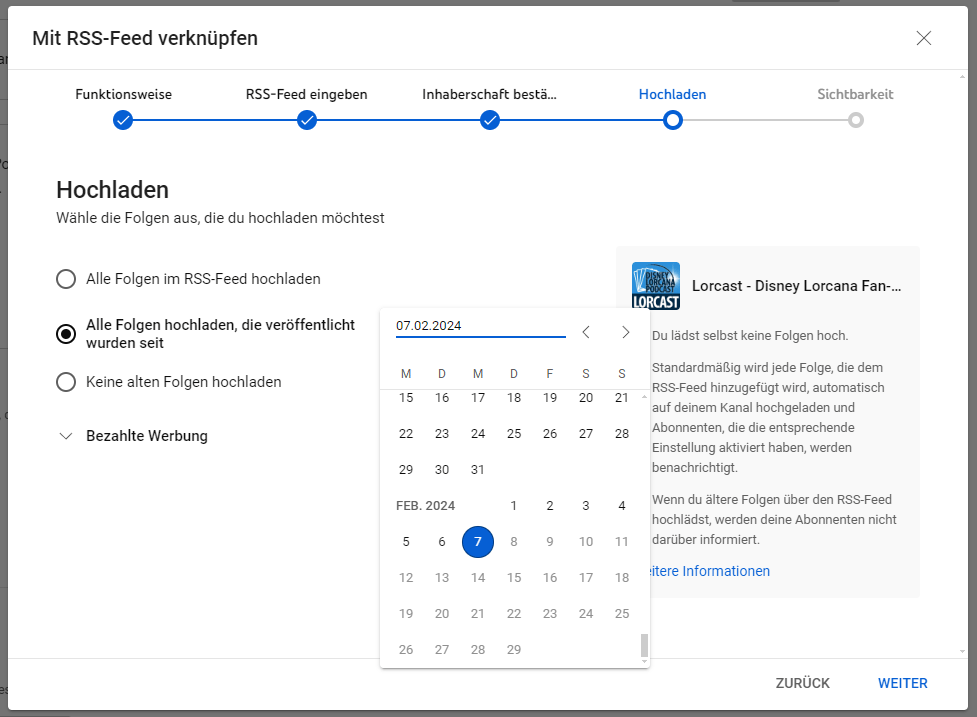This screenshot has width=977, height=717.
Task: Click the Funktionsweise step checkmark icon
Action: tap(123, 120)
